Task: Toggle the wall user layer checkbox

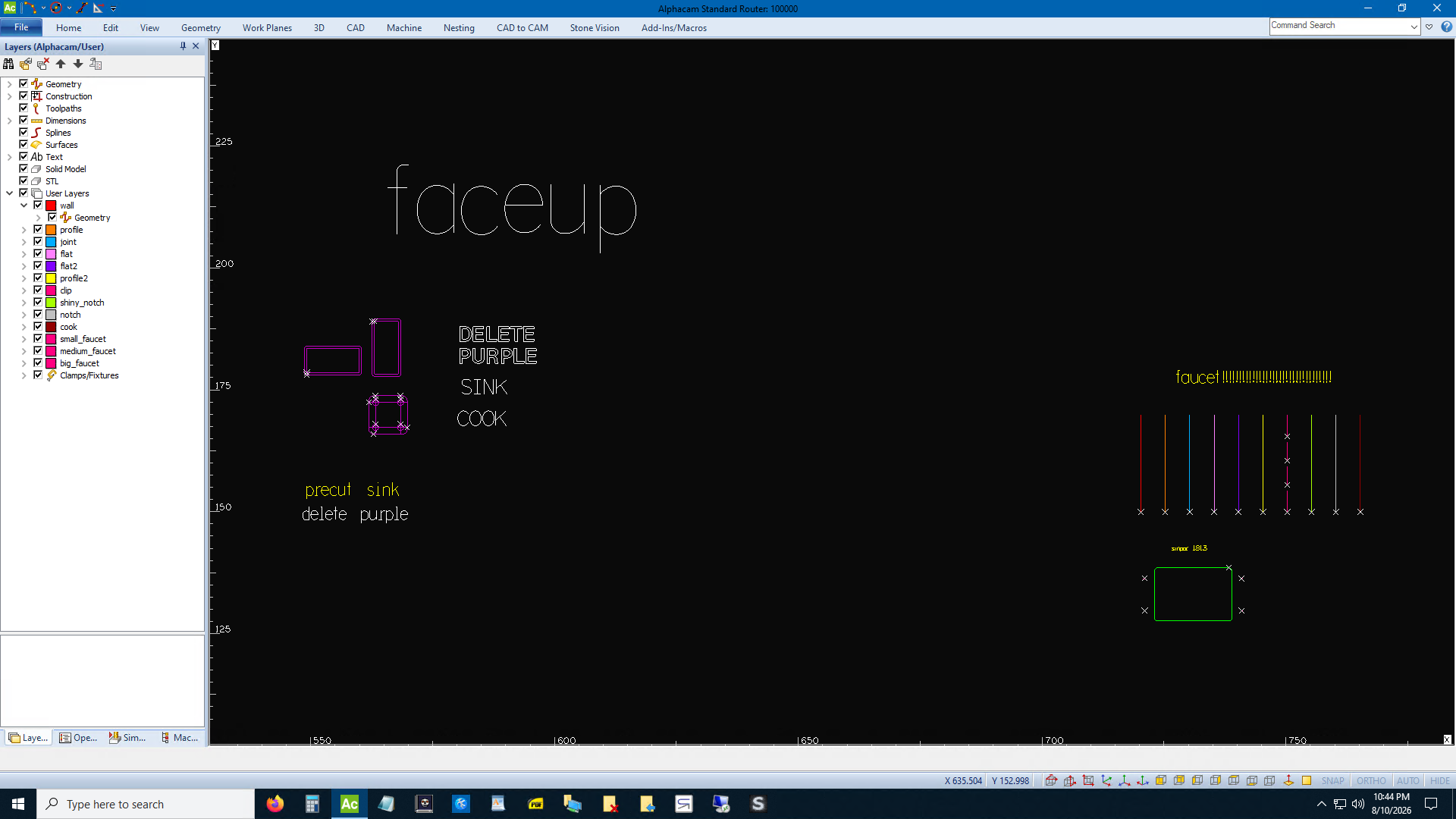Action: coord(38,205)
